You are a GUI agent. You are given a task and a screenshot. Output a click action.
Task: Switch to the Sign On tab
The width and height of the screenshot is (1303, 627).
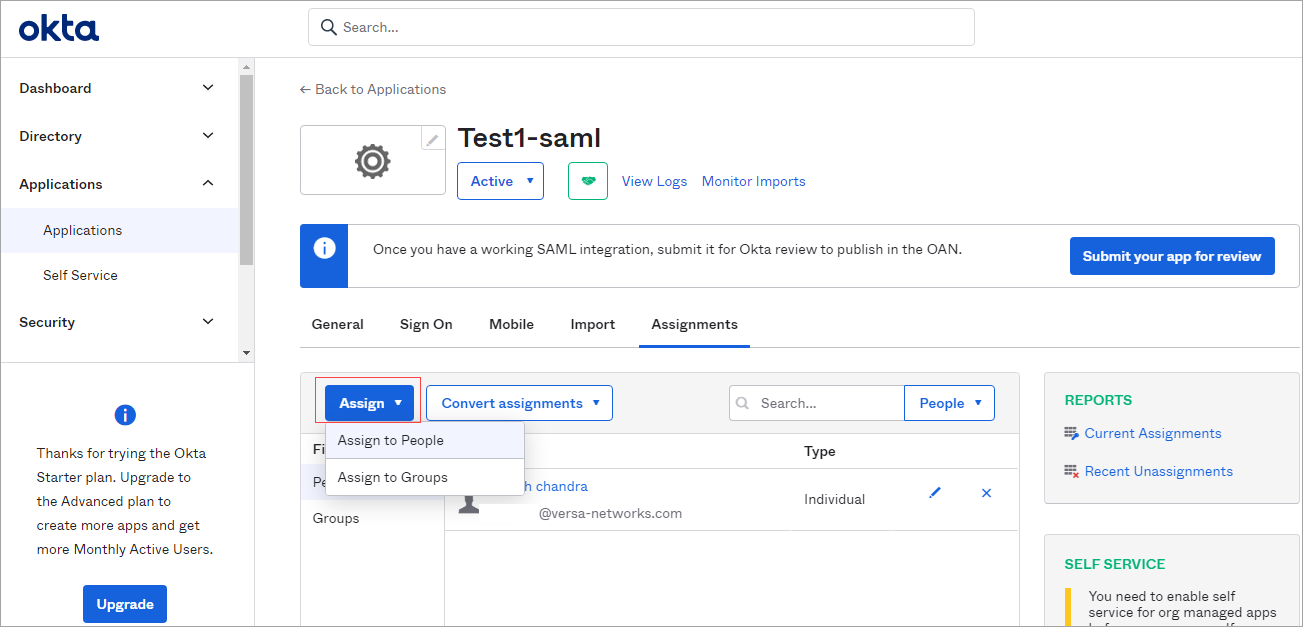pos(425,324)
